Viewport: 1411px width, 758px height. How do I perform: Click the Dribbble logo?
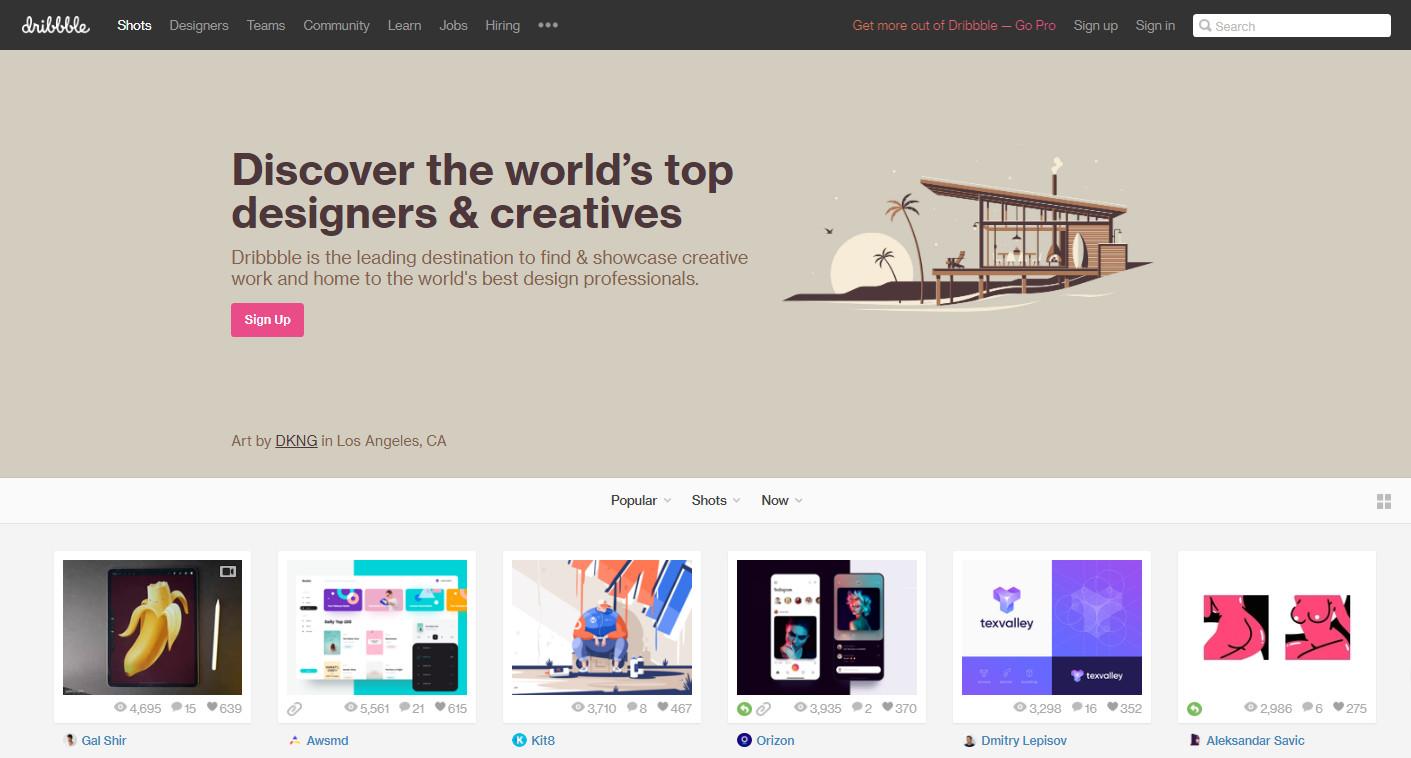[x=56, y=25]
